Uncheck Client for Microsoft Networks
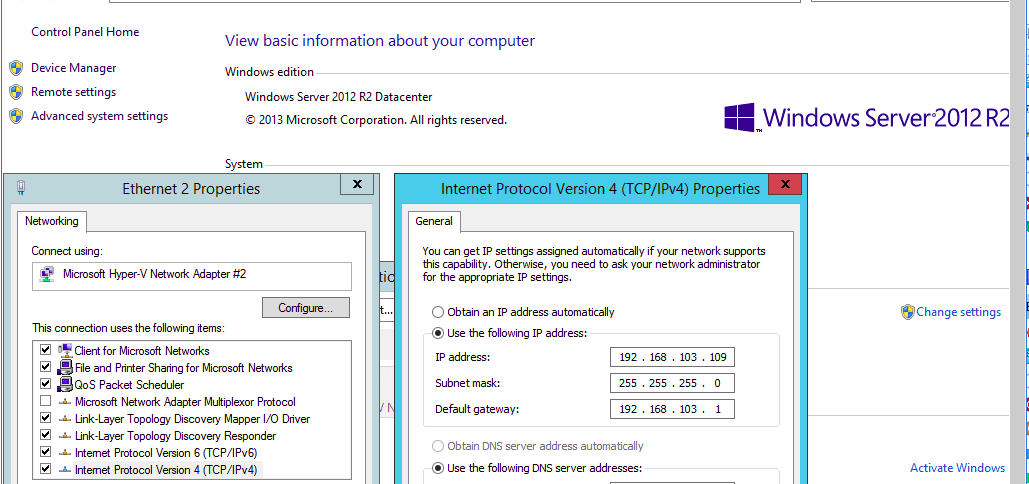Image resolution: width=1029 pixels, height=484 pixels. (x=45, y=350)
